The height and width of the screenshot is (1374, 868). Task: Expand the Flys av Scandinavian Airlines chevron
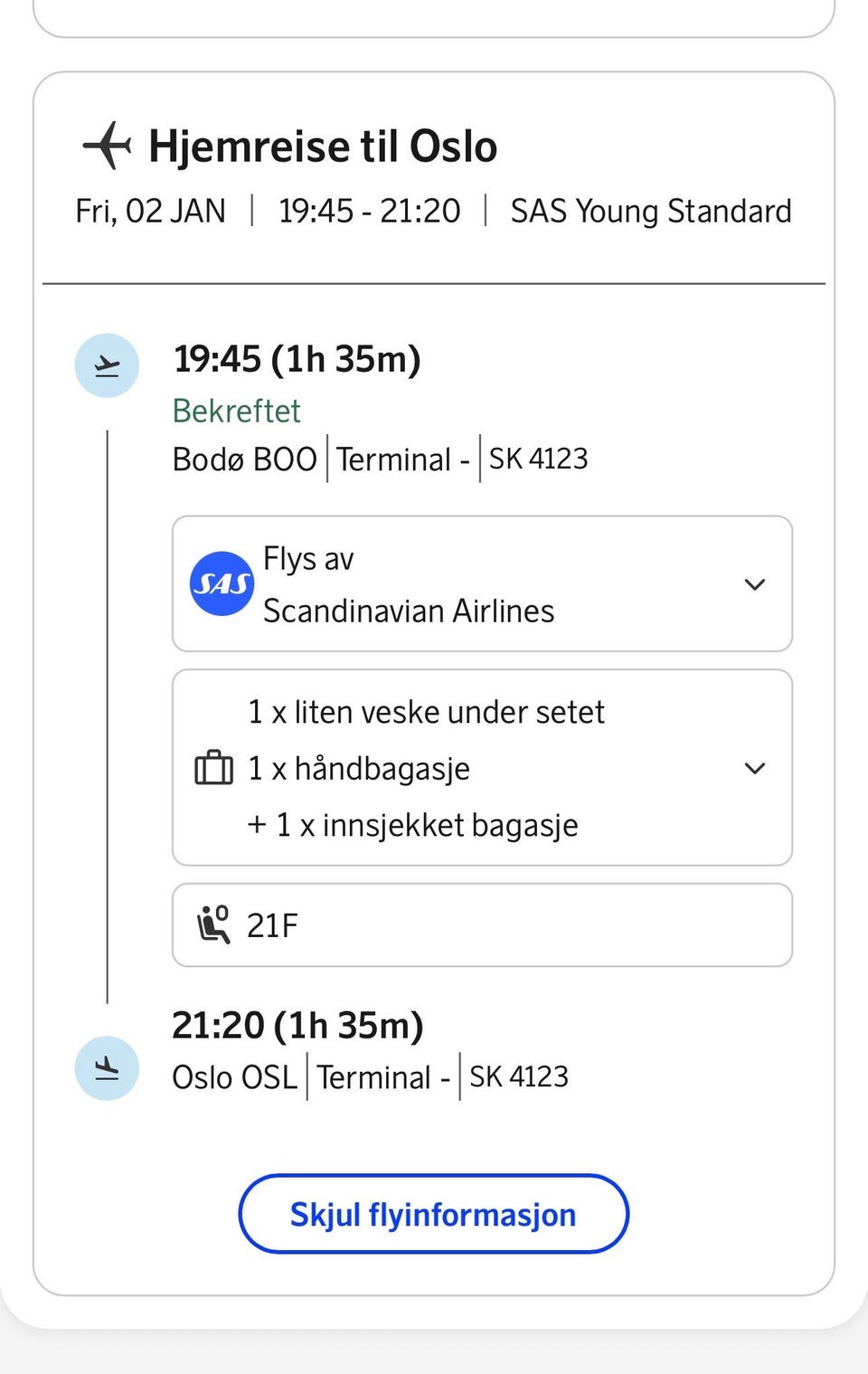pos(754,584)
